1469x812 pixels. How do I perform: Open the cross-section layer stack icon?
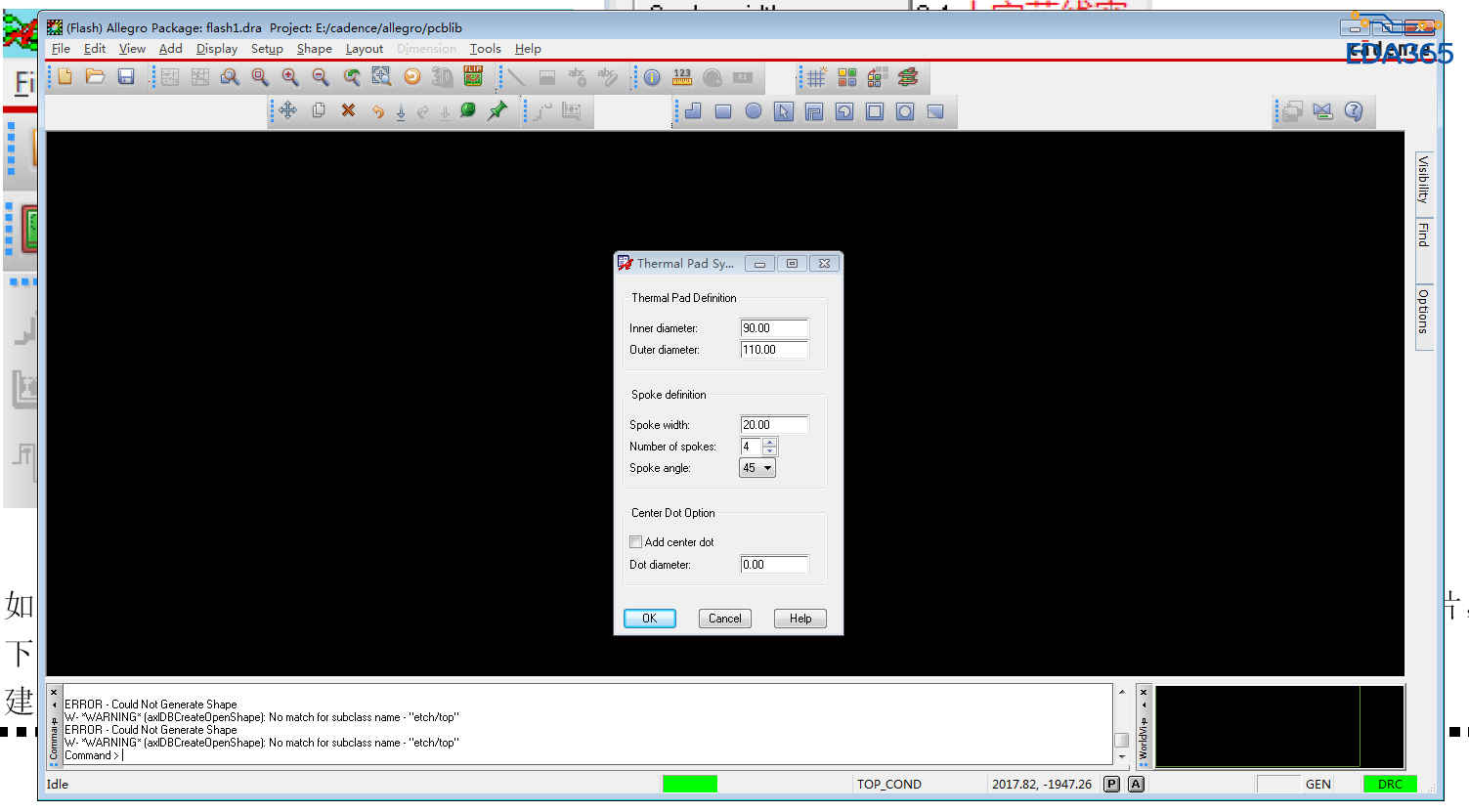[908, 77]
